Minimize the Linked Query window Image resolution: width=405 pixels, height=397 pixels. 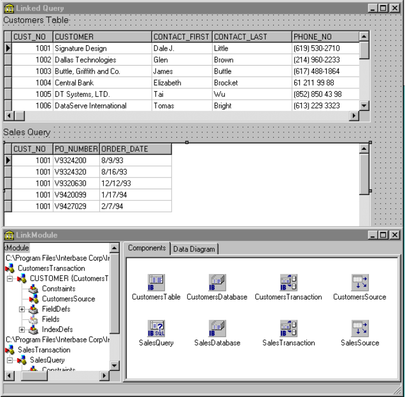[x=373, y=8]
